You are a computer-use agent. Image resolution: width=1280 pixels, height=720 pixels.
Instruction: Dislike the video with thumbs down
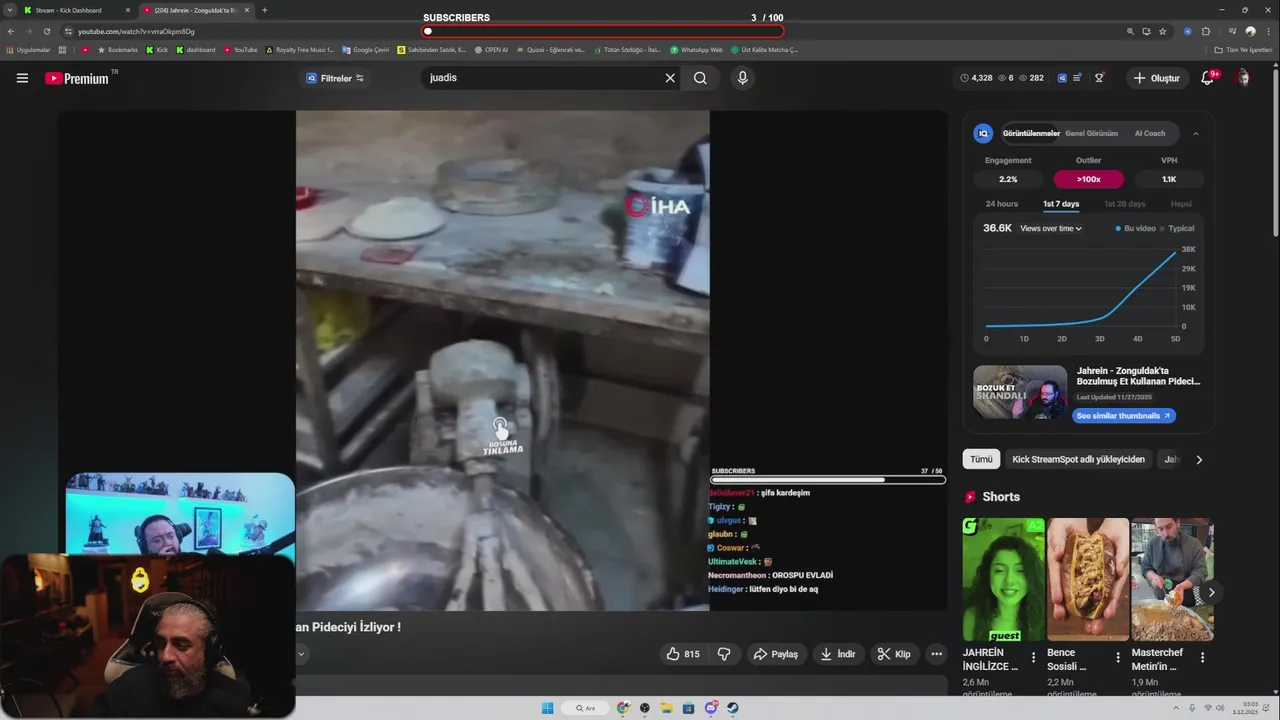[724, 654]
